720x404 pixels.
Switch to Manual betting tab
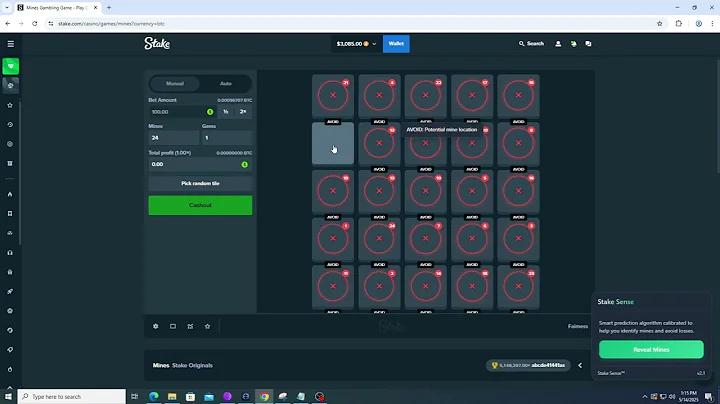[175, 84]
